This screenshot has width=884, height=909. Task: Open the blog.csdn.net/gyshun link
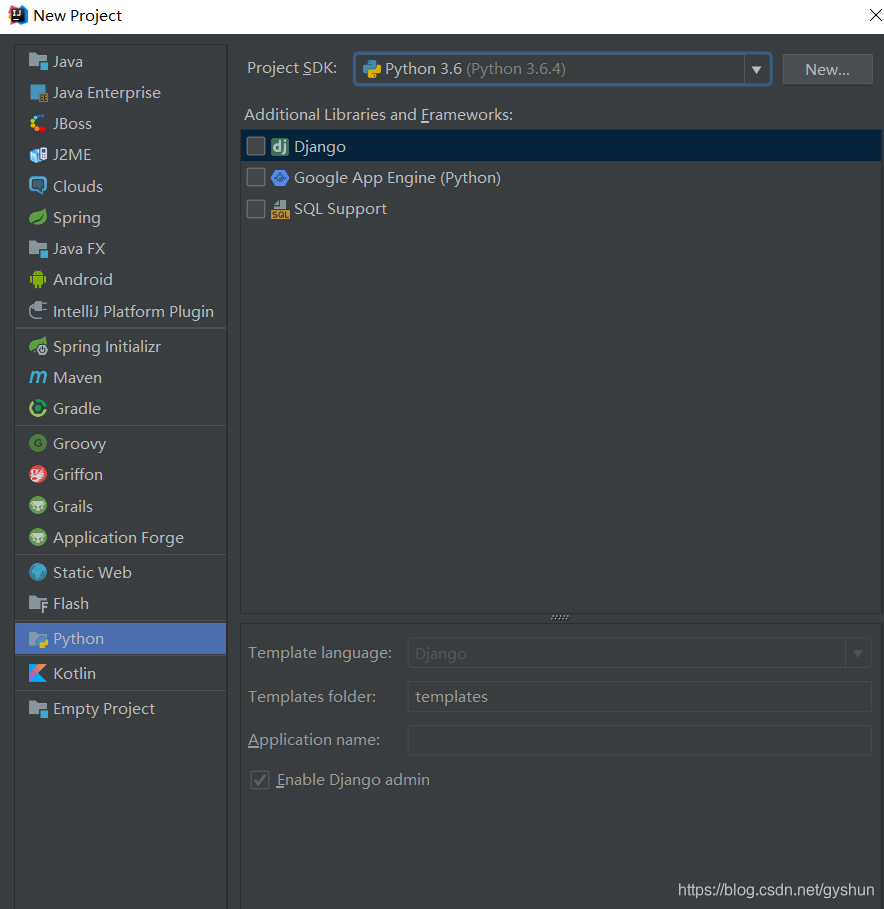coord(775,889)
